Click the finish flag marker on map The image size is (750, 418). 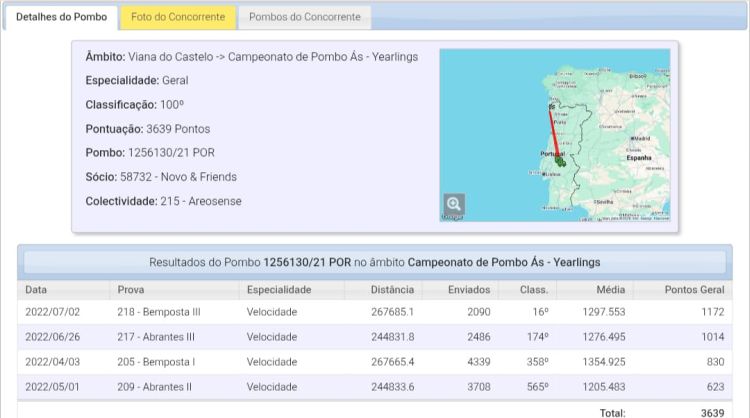coord(549,105)
